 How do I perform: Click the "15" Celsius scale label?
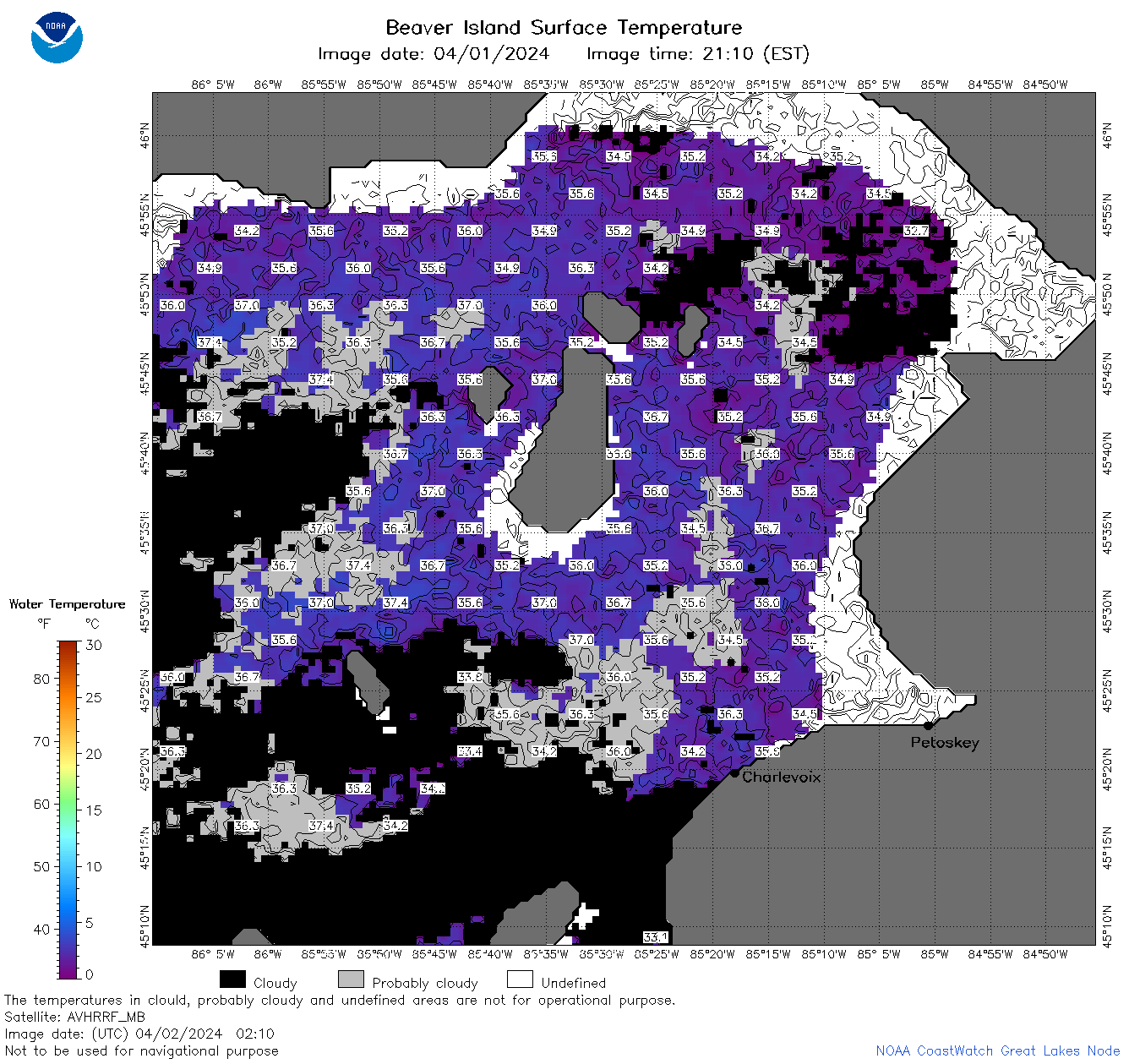click(94, 810)
